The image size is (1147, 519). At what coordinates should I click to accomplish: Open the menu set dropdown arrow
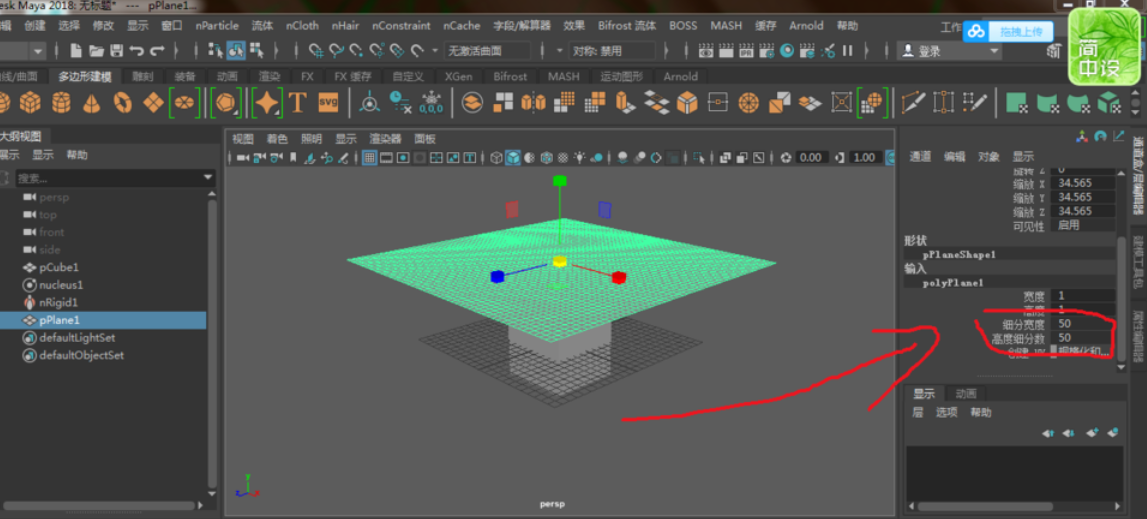(x=38, y=51)
